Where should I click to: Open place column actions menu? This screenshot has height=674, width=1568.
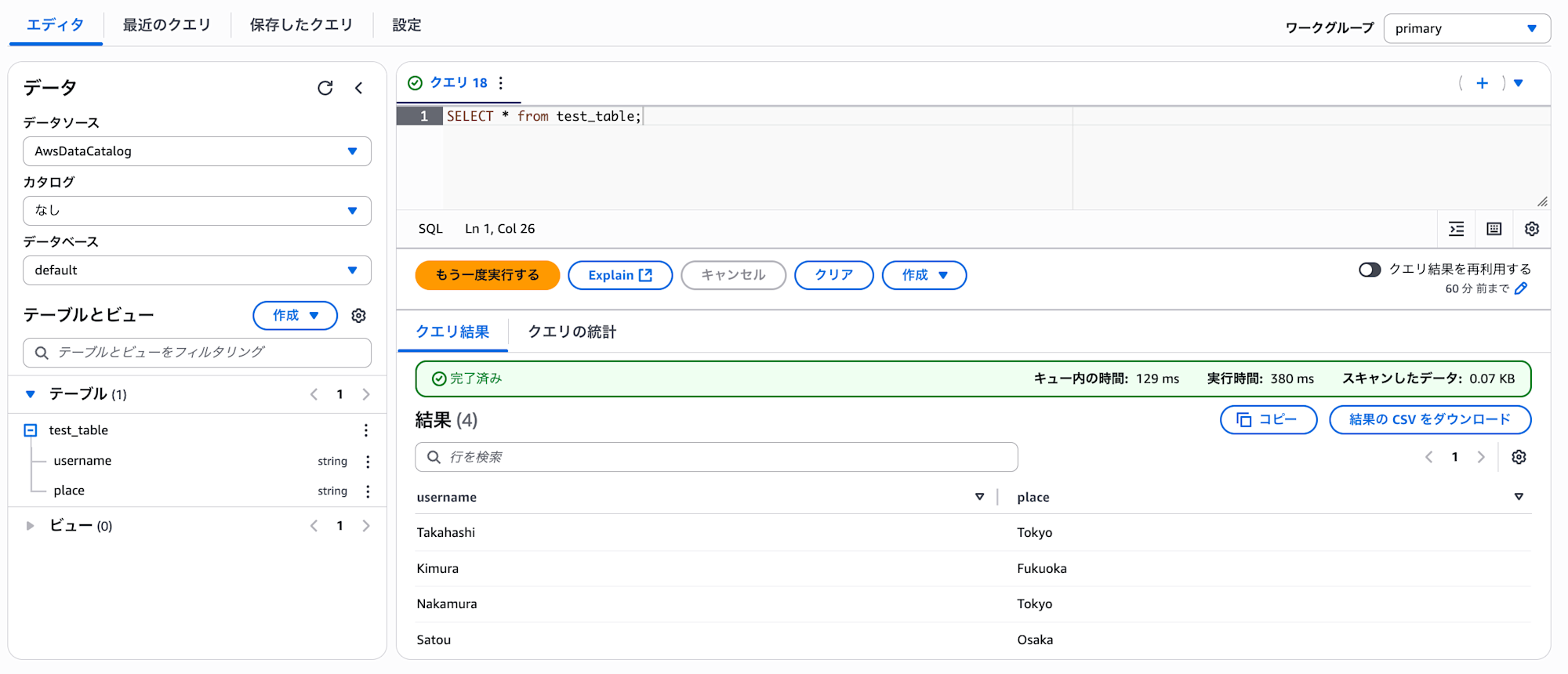367,491
